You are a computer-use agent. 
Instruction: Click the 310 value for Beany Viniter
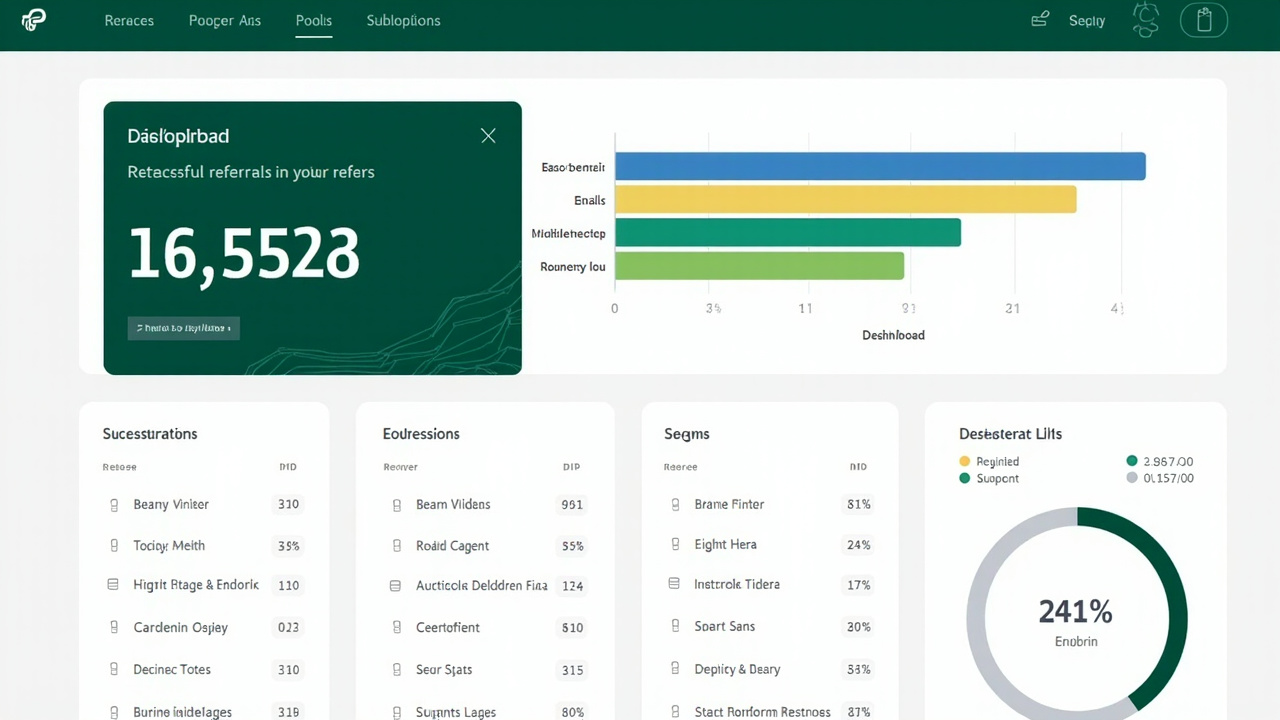click(288, 505)
